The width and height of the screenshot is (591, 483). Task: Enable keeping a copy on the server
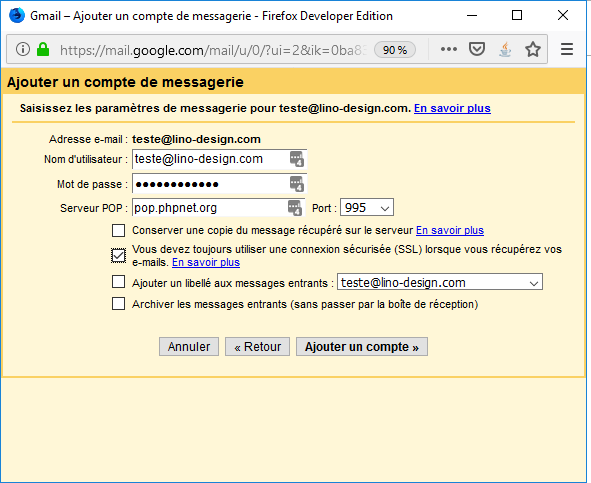(x=118, y=230)
